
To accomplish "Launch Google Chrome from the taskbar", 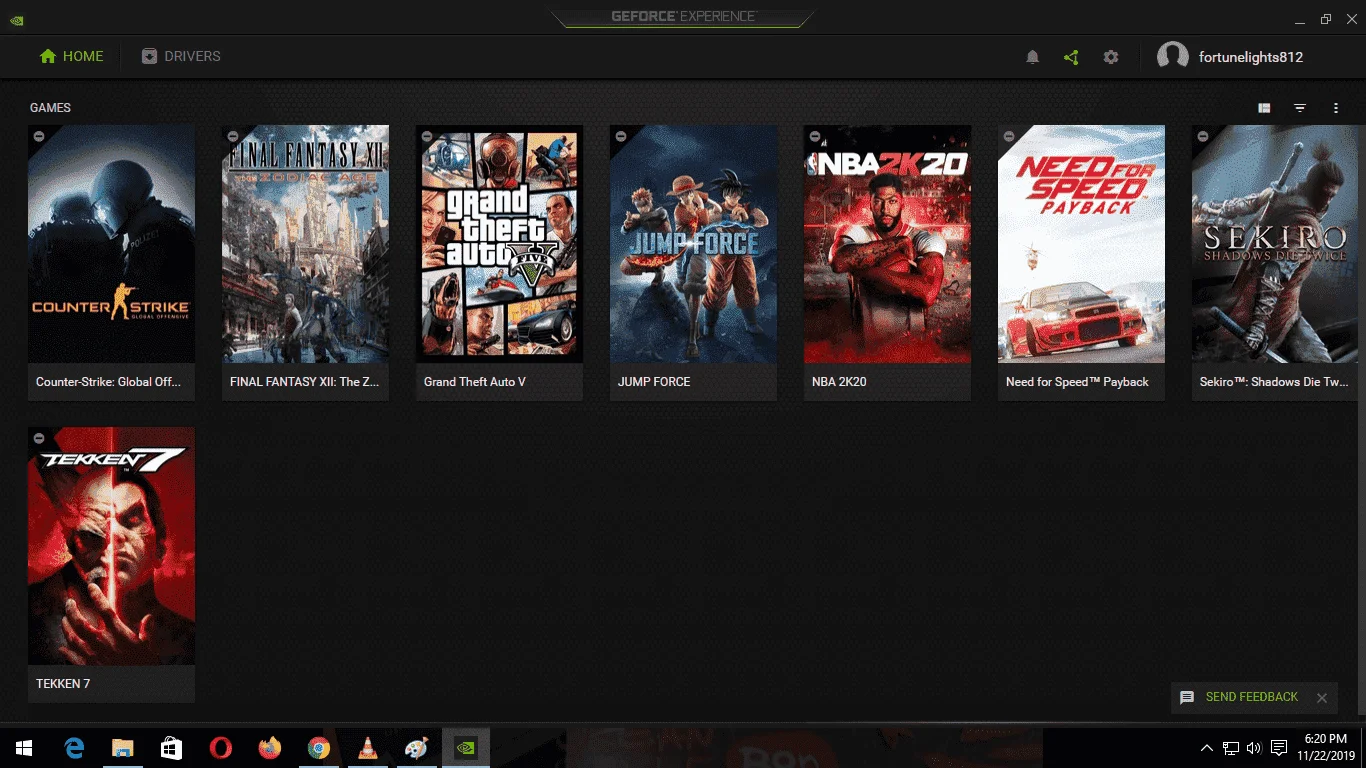I will (319, 748).
